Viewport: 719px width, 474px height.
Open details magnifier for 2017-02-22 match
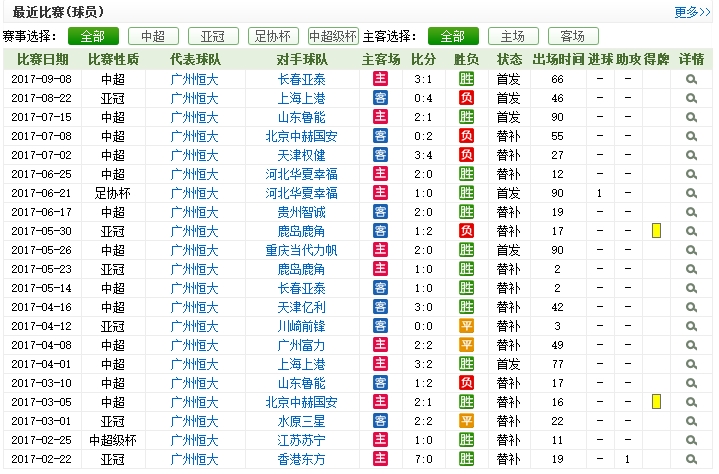point(691,459)
